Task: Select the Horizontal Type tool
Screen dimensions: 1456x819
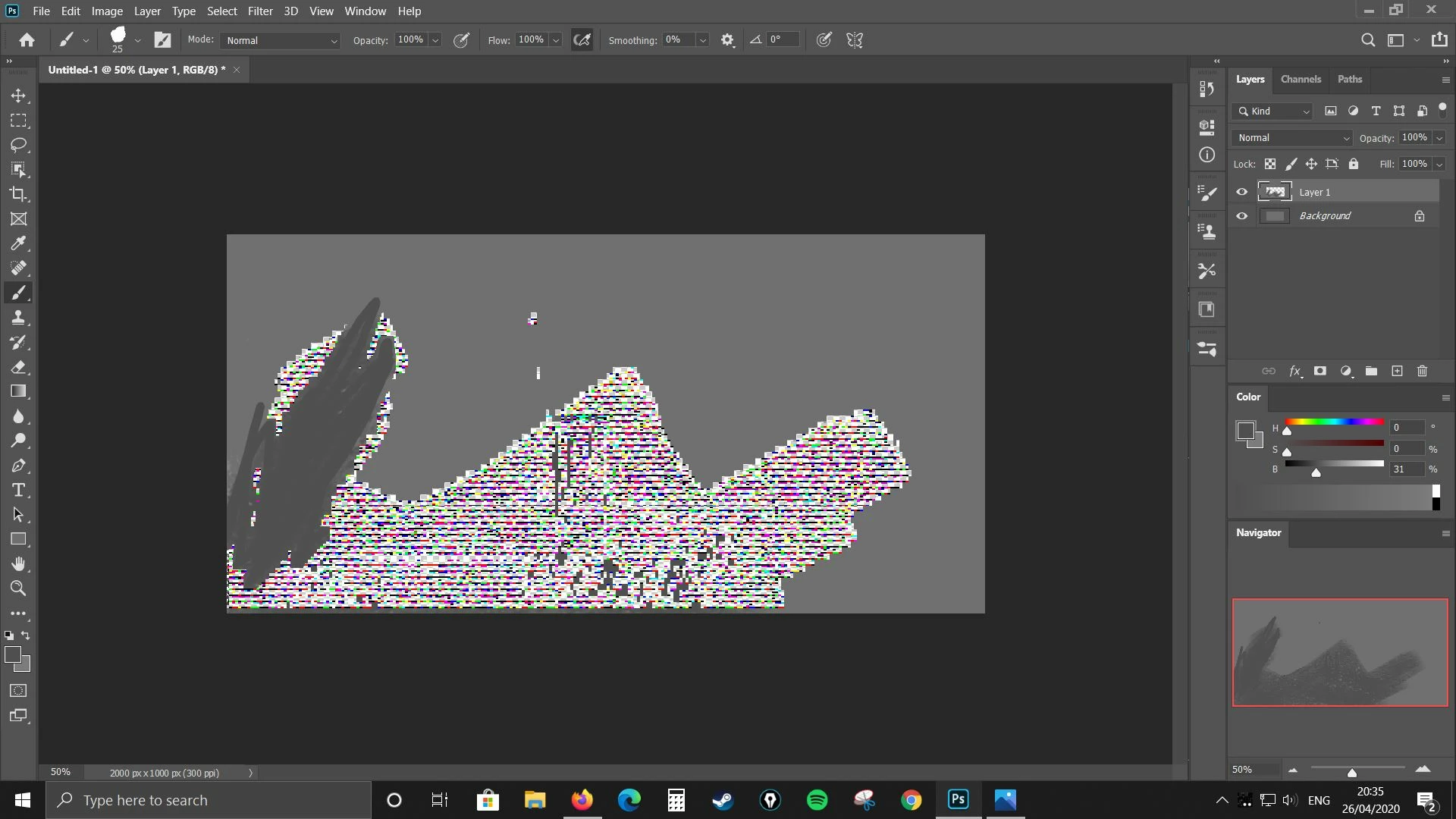Action: click(18, 490)
